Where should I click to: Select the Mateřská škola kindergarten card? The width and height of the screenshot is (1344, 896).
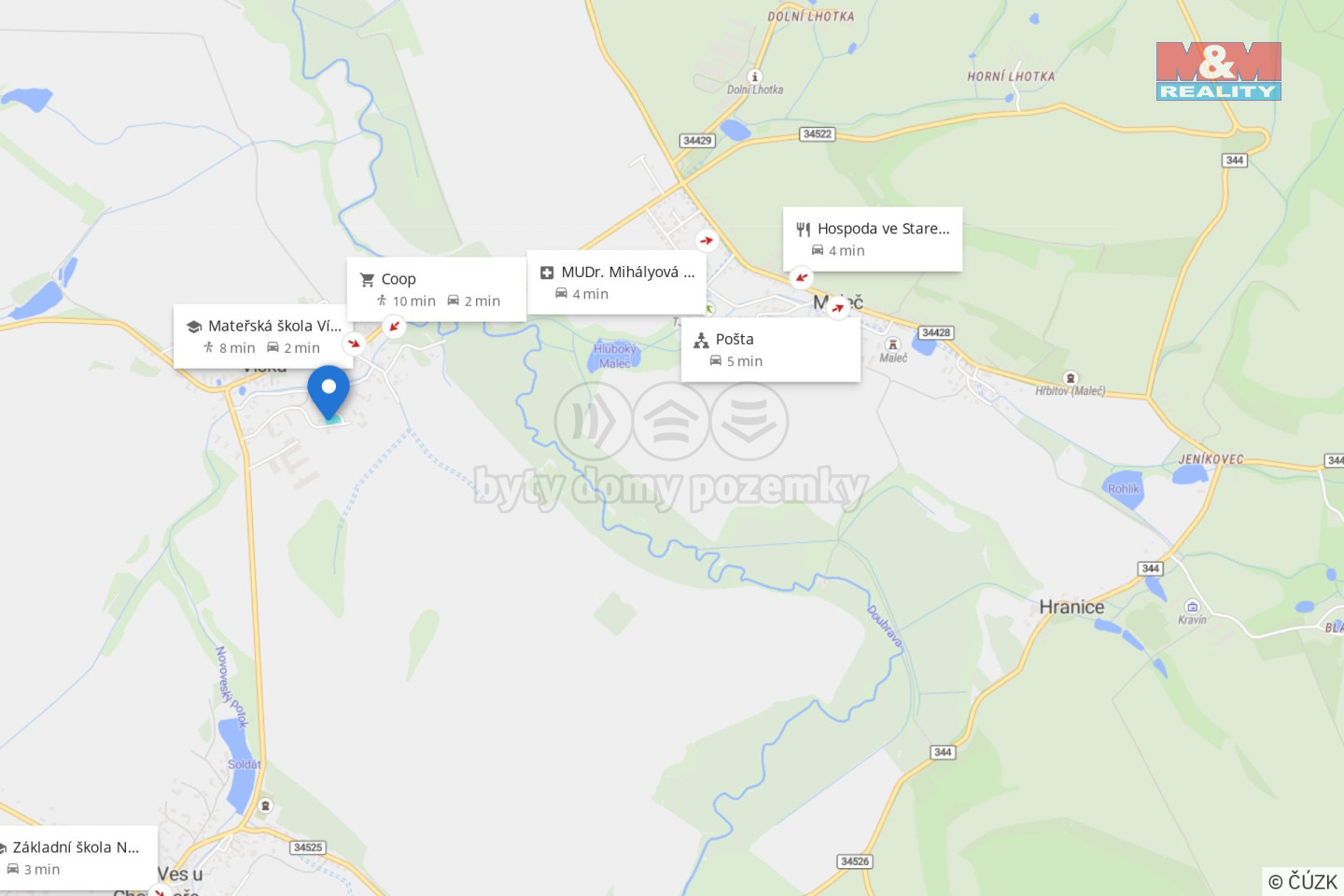(x=263, y=336)
